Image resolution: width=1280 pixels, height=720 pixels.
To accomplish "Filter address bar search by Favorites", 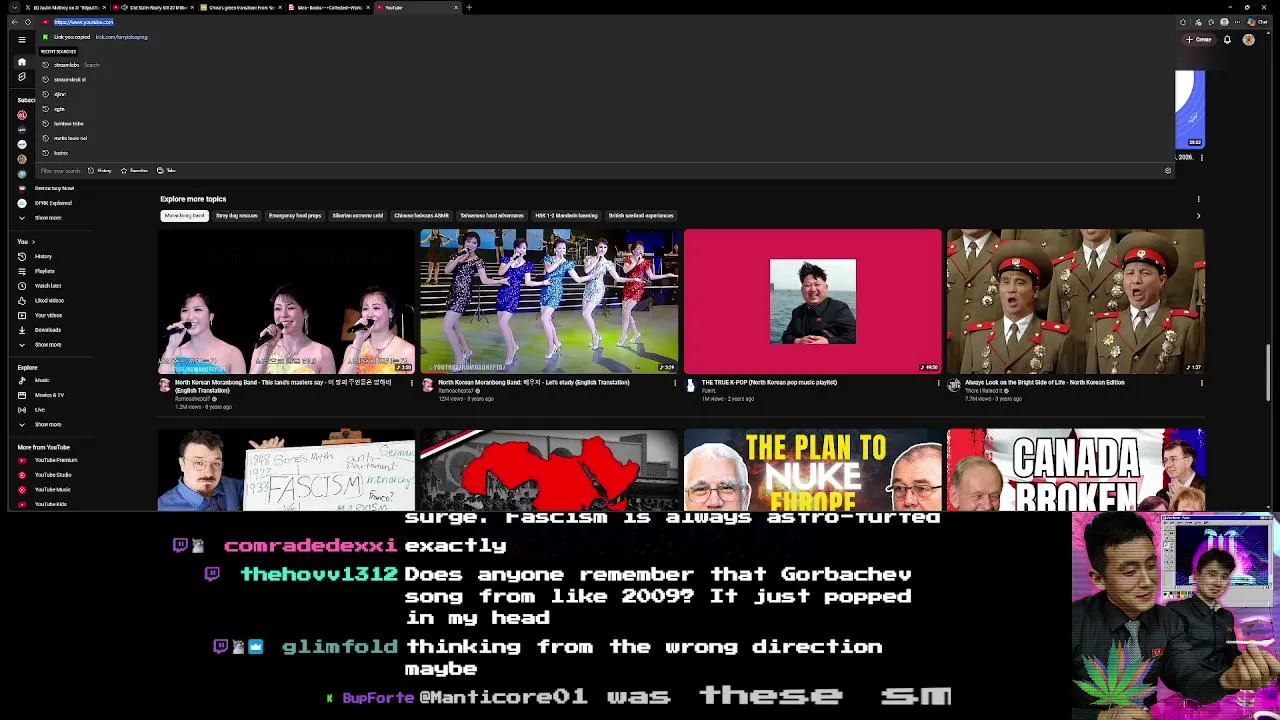I will coord(134,171).
